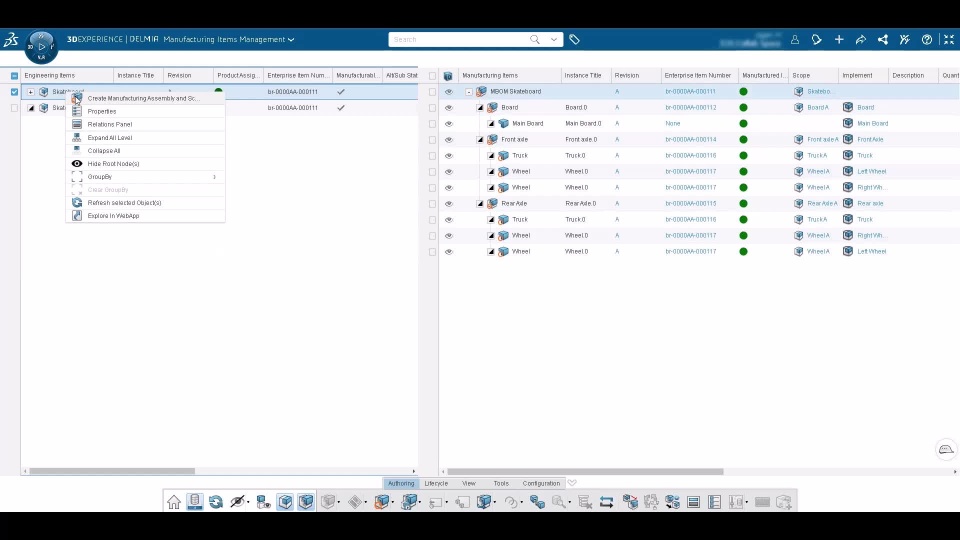The height and width of the screenshot is (540, 960).
Task: Click the swap arrows icon in toolbar
Action: pos(606,502)
